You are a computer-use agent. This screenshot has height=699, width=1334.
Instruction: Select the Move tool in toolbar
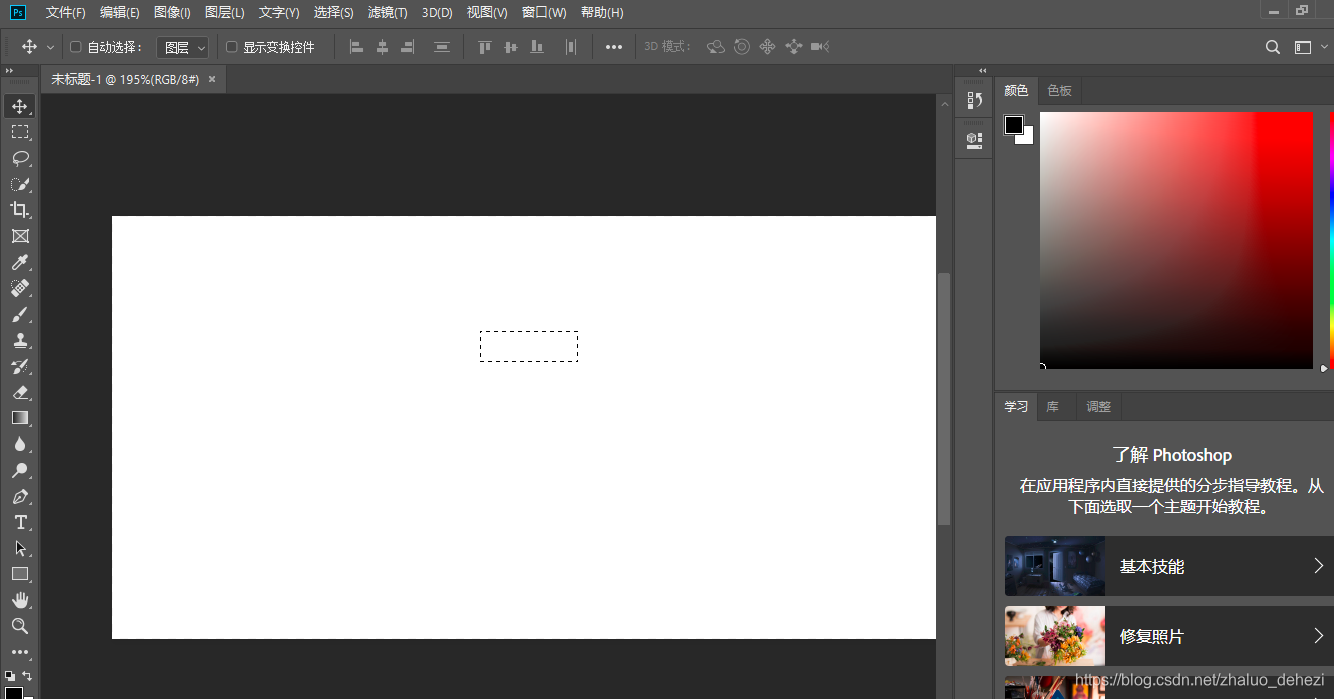tap(20, 106)
